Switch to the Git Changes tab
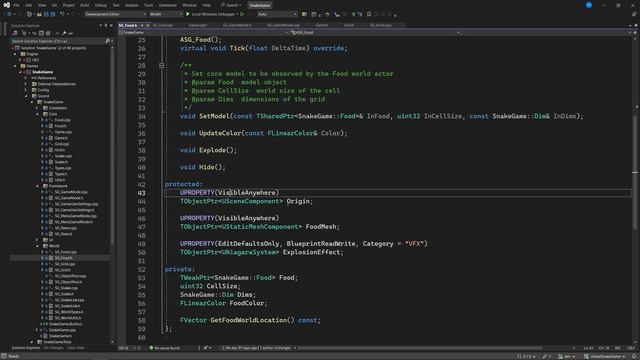 tap(53, 348)
